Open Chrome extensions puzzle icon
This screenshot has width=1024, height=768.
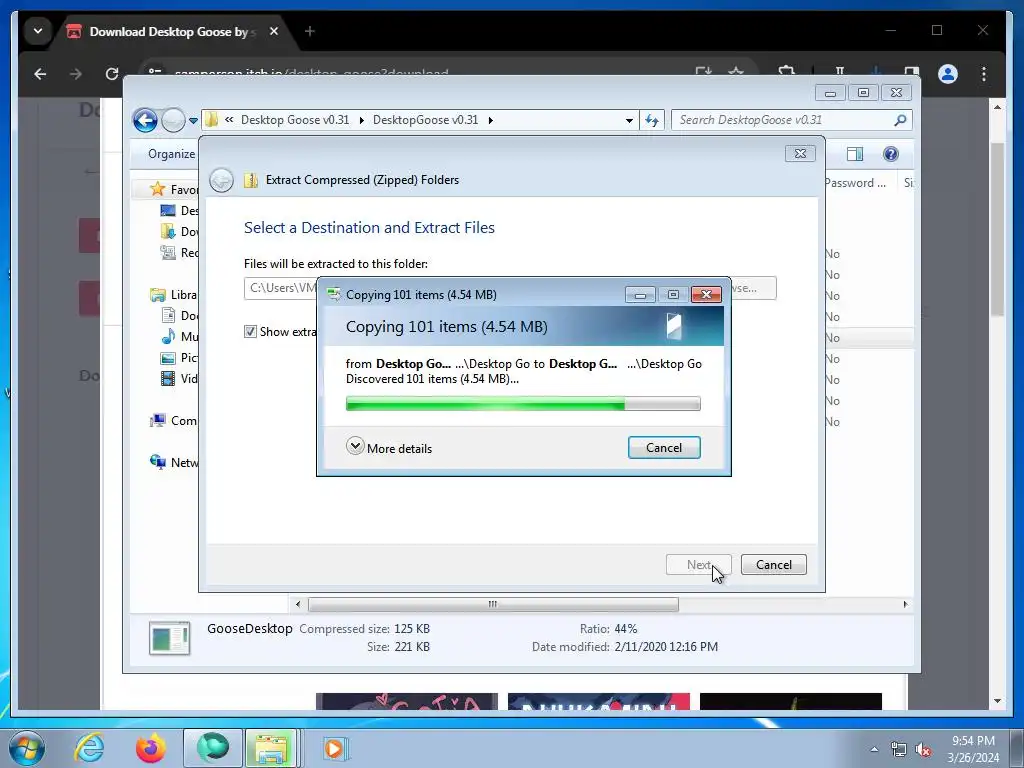tap(787, 71)
